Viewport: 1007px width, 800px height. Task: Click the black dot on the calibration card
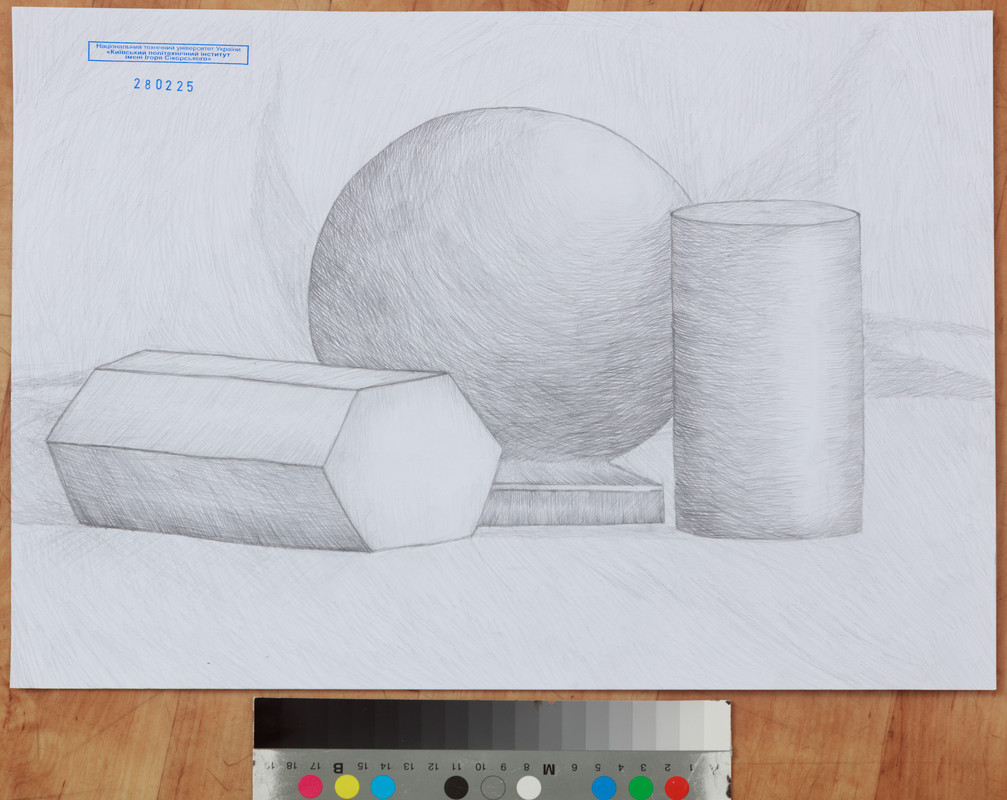point(456,787)
